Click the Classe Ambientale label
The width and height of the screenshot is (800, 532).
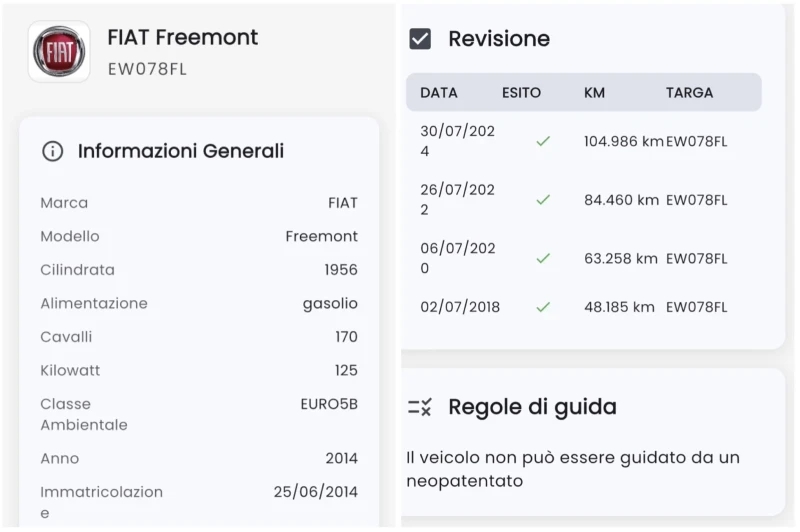84,414
